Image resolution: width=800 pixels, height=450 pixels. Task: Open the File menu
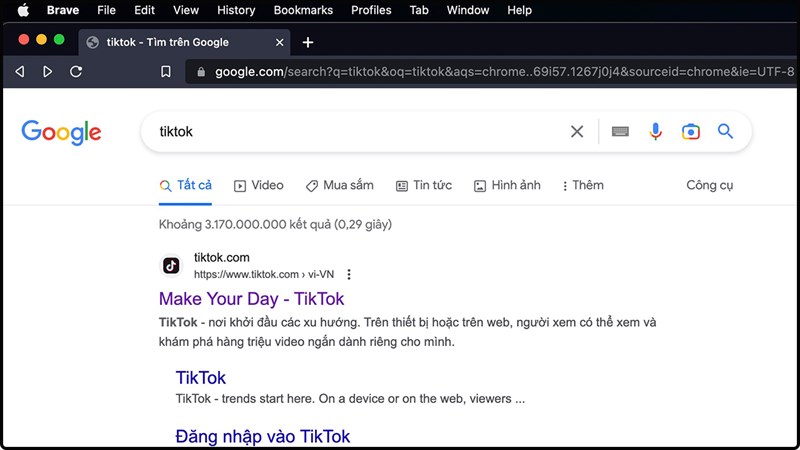pyautogui.click(x=106, y=10)
